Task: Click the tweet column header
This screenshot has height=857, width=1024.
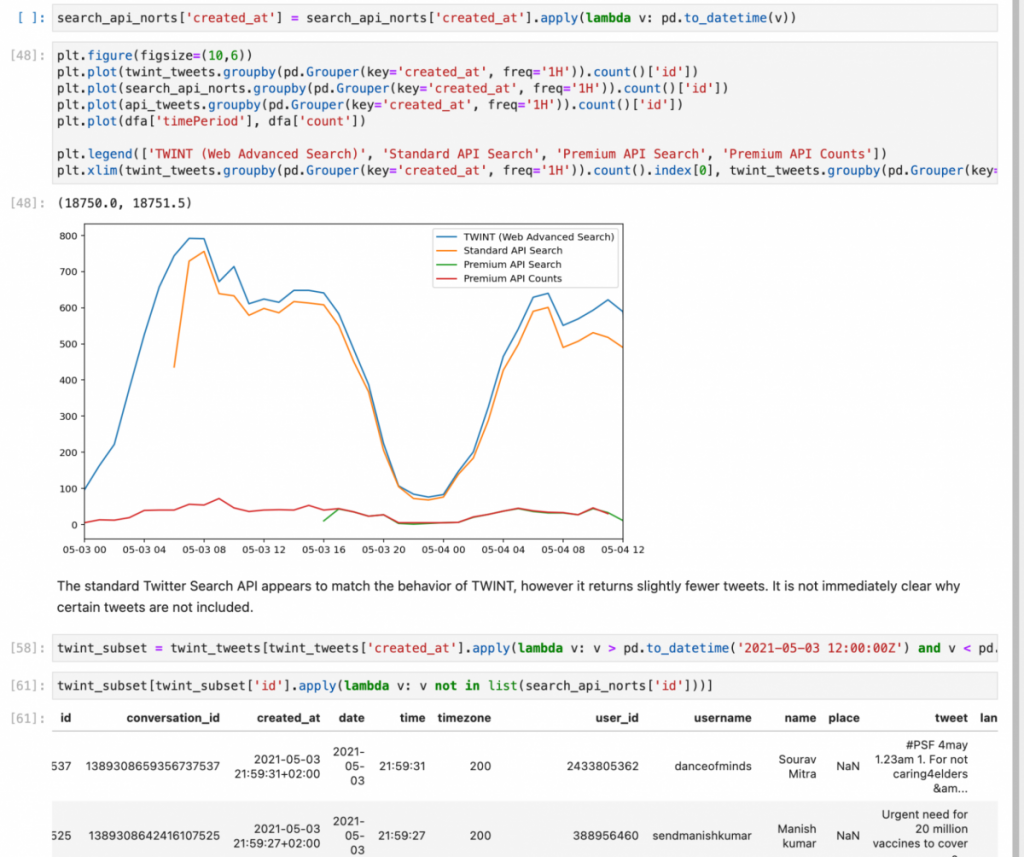Action: [x=951, y=718]
